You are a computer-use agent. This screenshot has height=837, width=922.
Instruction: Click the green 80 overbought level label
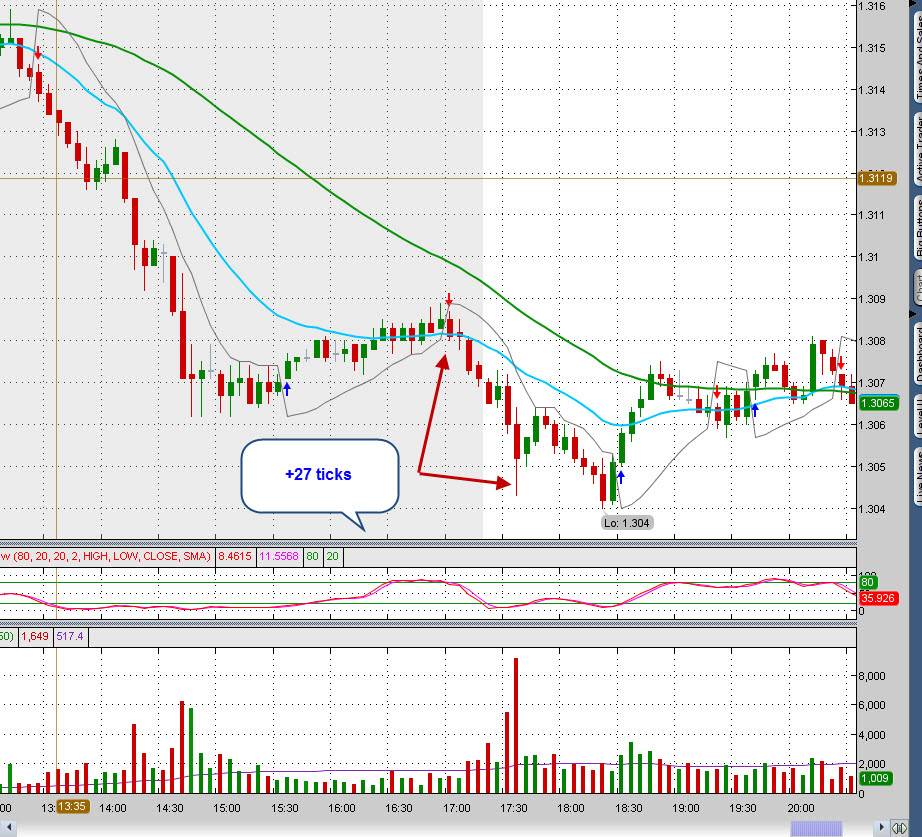(867, 582)
